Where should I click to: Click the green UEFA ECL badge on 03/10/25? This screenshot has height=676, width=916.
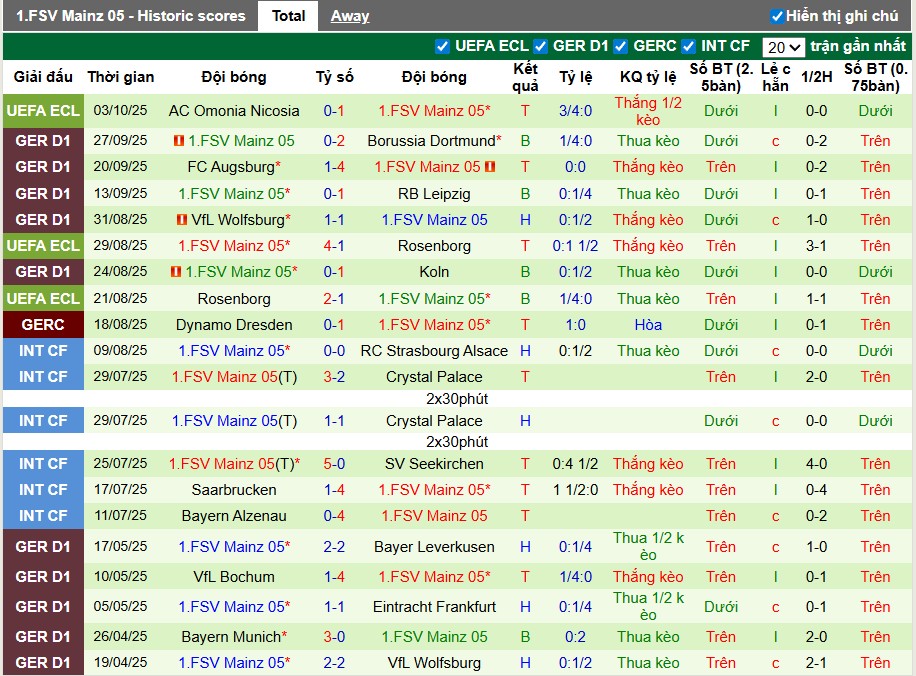[x=43, y=111]
